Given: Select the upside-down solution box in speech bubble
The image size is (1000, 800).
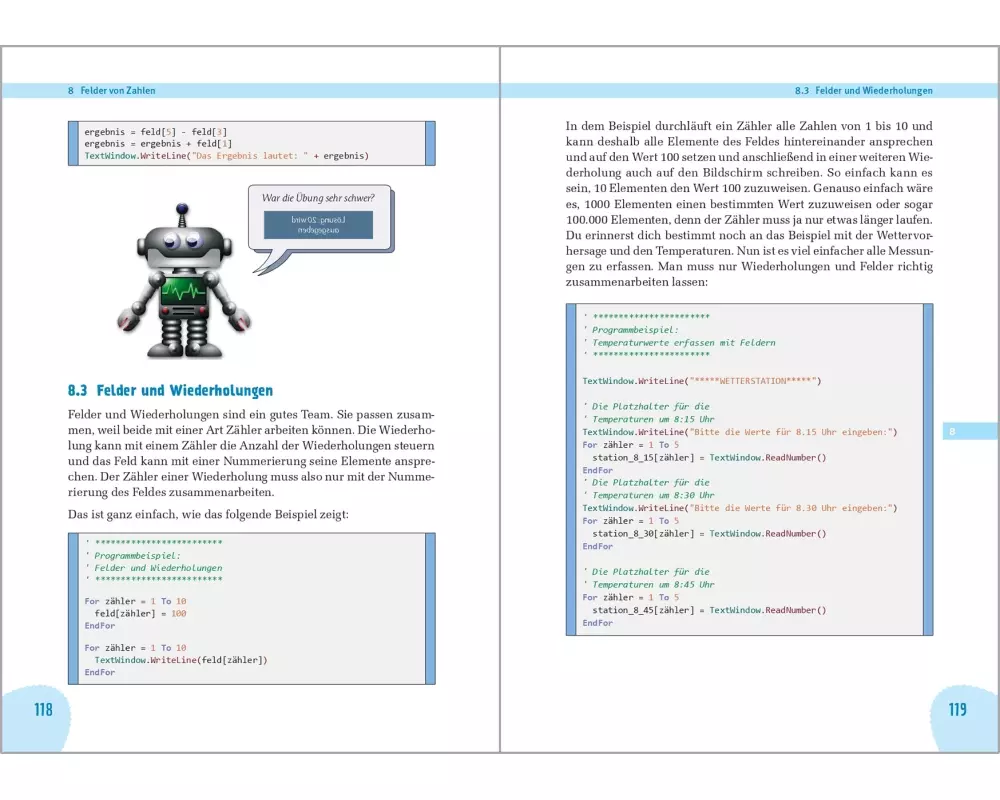Looking at the screenshot, I should coord(318,224).
